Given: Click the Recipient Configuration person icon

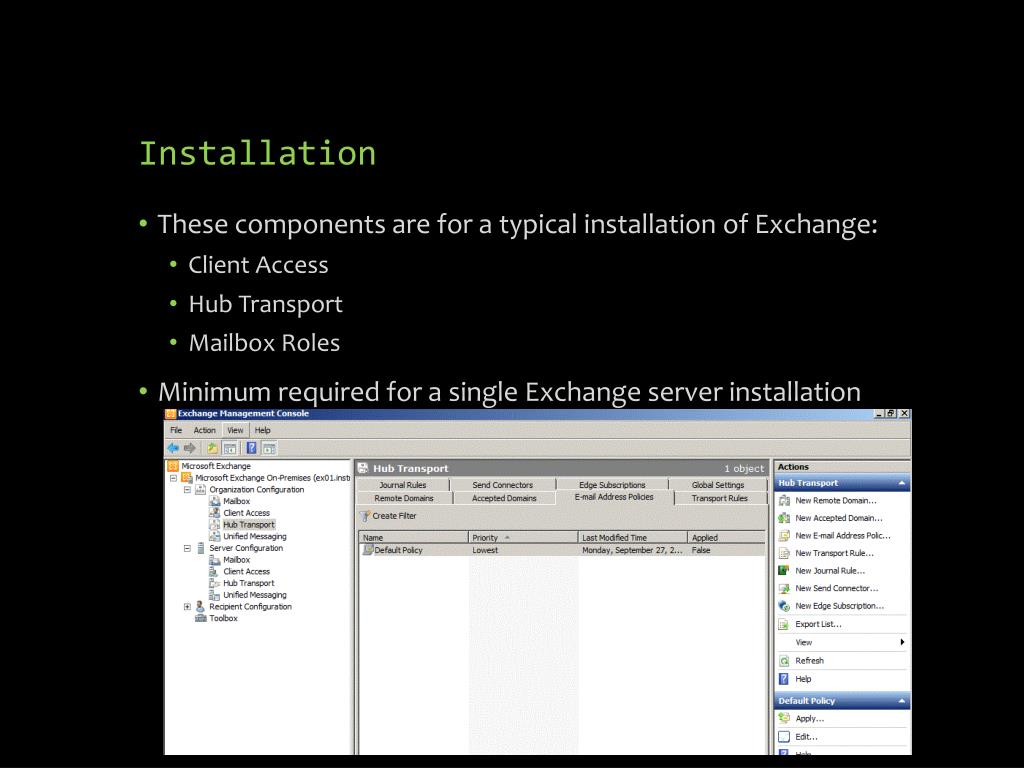Looking at the screenshot, I should tap(200, 607).
